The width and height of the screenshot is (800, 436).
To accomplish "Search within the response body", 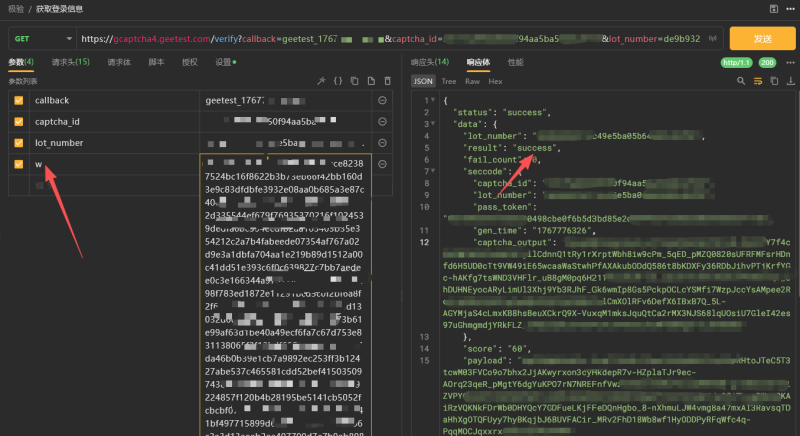I will 739,80.
